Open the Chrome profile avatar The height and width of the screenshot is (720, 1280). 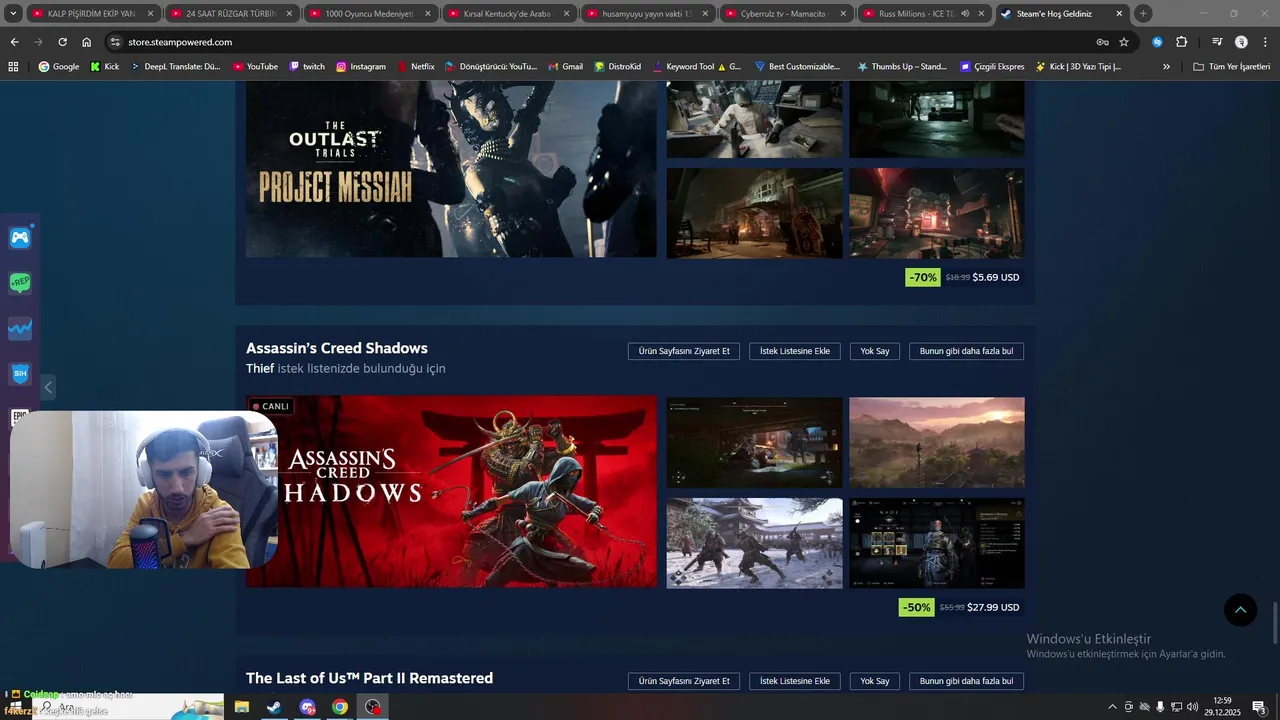[1241, 42]
